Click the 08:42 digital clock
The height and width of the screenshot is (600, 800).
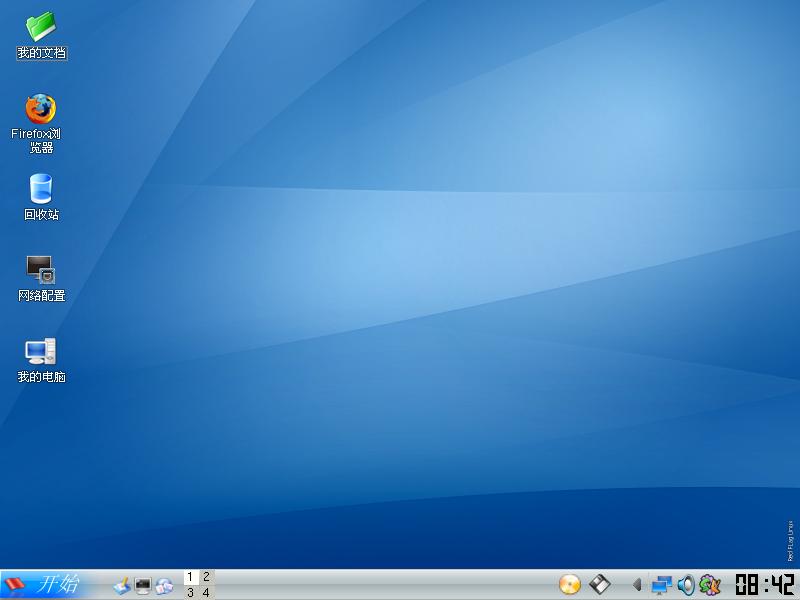(x=764, y=585)
